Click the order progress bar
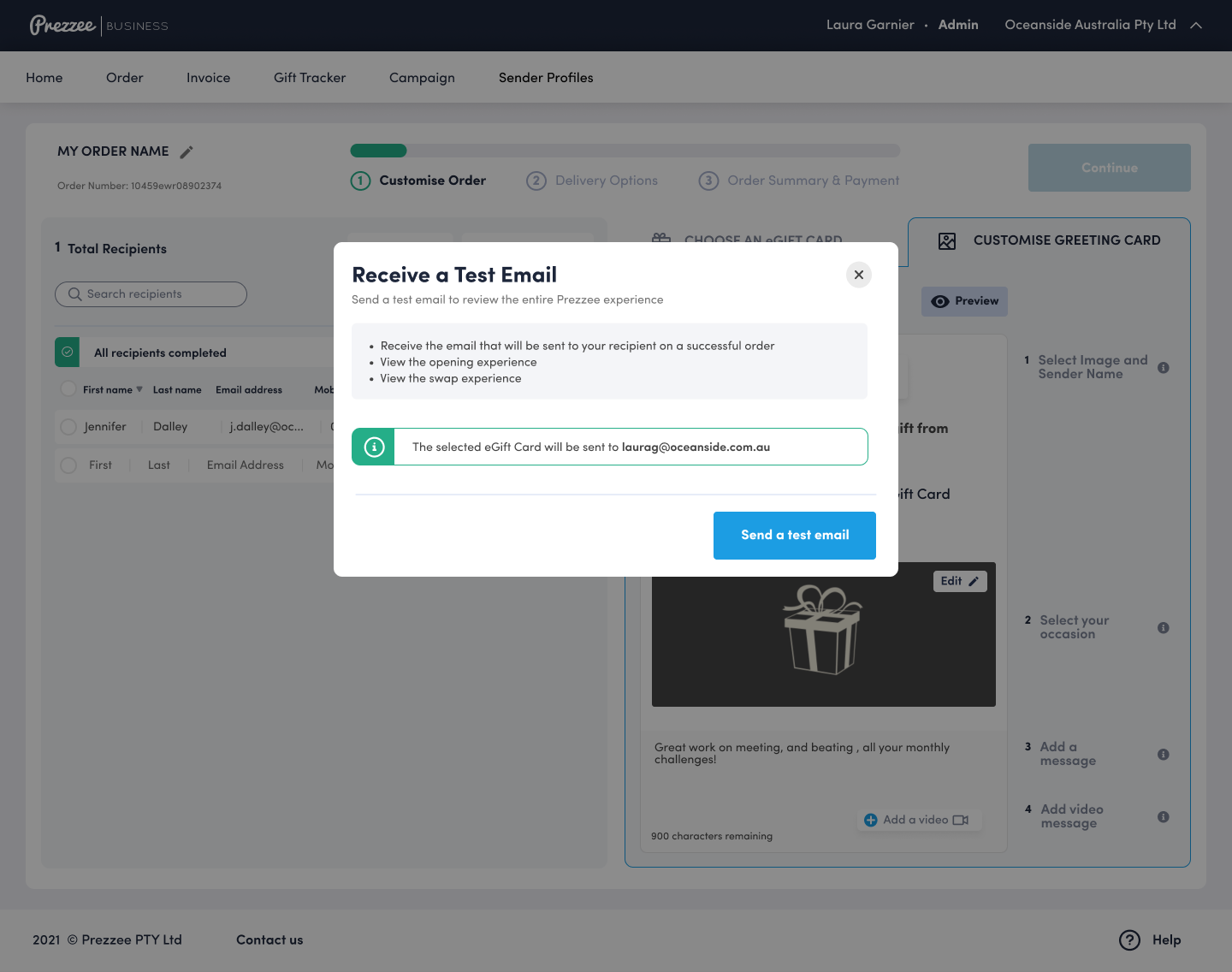Image resolution: width=1232 pixels, height=972 pixels. click(x=625, y=151)
